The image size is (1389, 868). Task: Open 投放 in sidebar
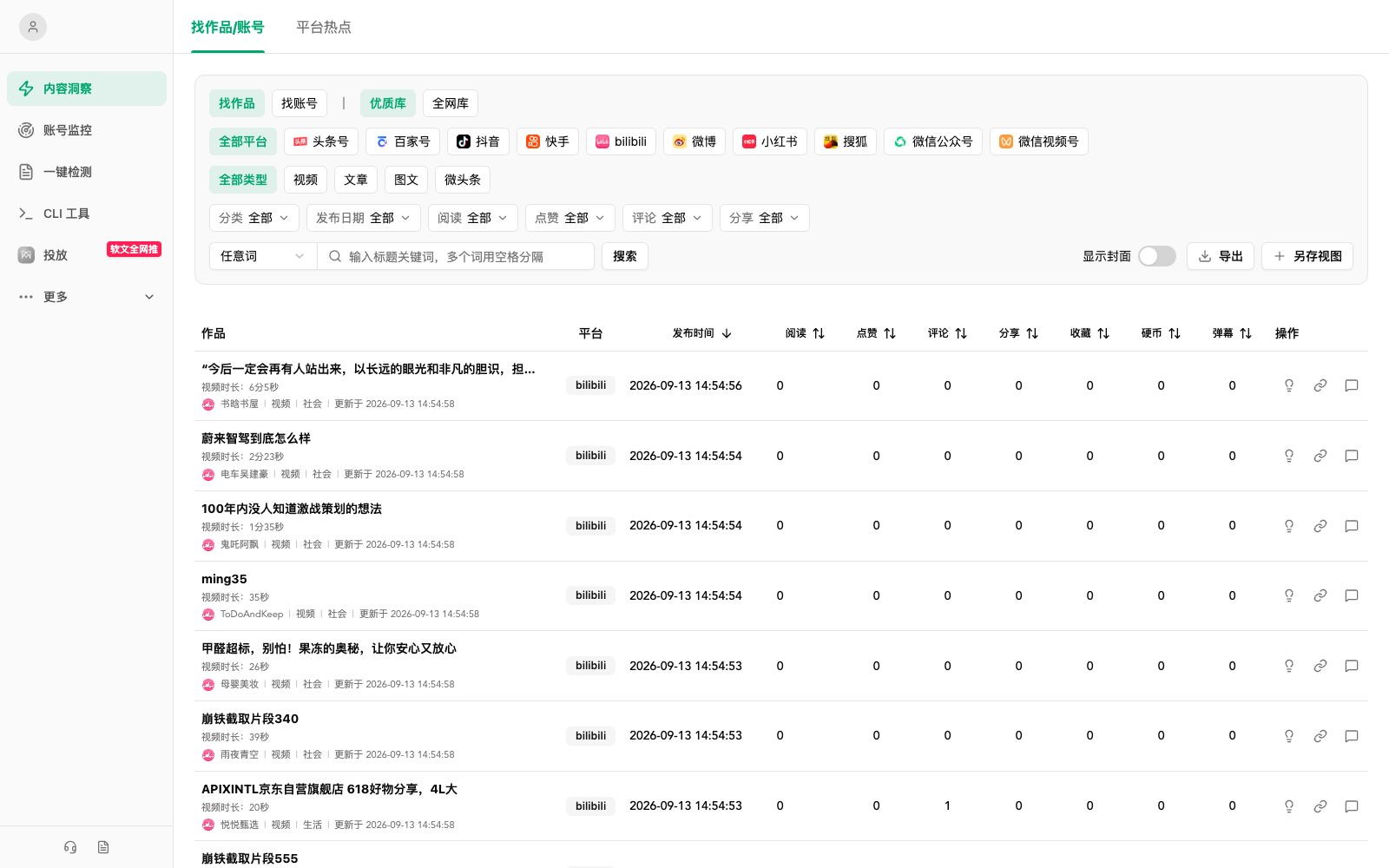(x=87, y=255)
